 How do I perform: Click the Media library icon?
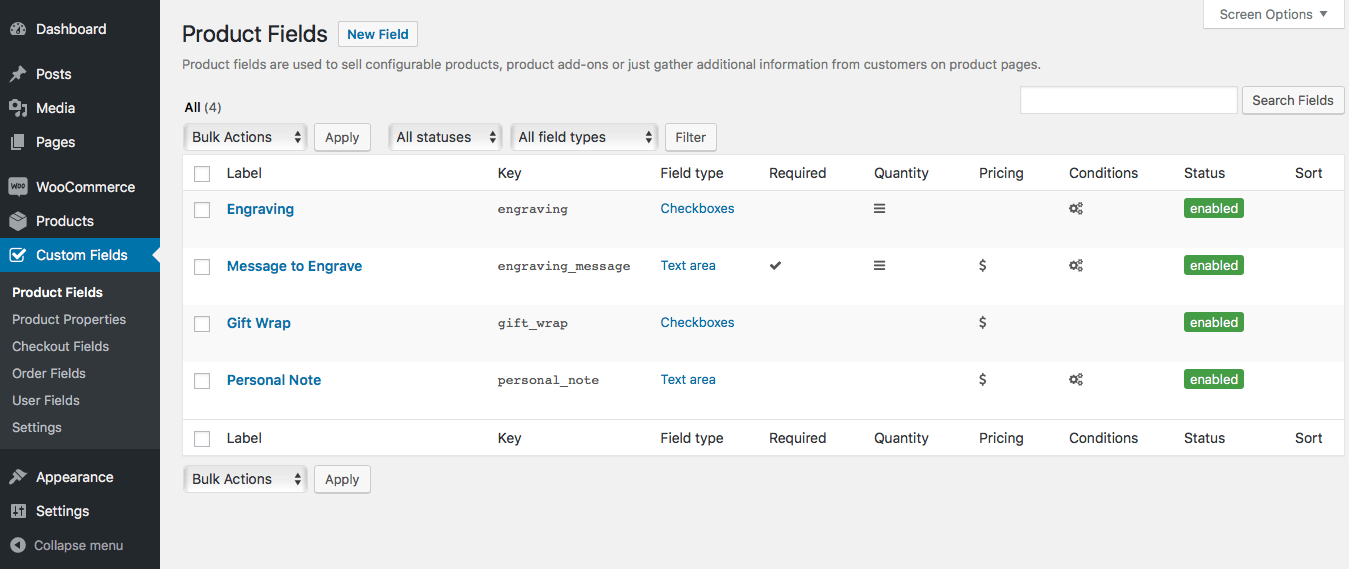18,108
